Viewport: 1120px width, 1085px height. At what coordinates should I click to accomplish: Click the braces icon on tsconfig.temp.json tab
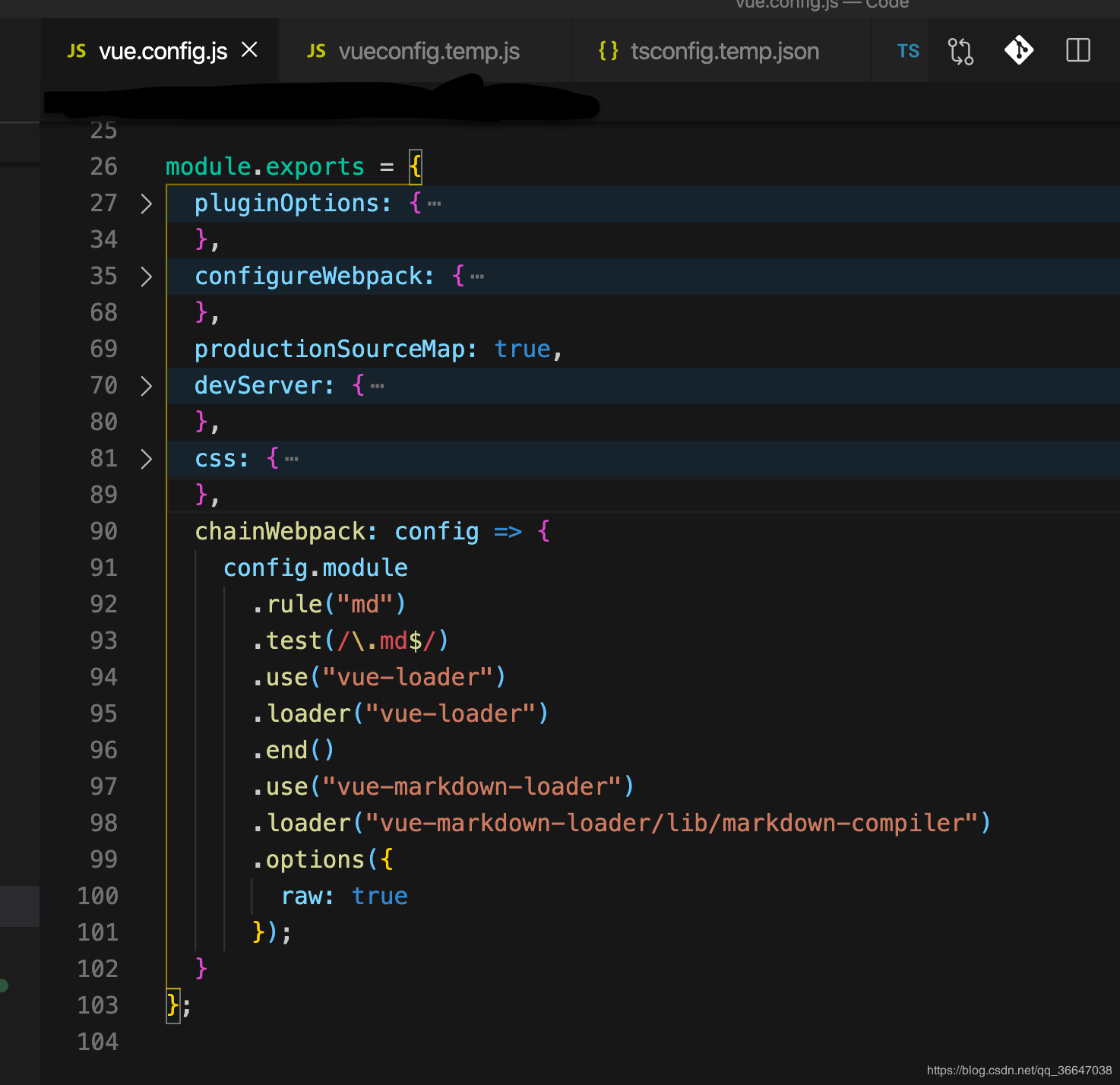pos(608,51)
